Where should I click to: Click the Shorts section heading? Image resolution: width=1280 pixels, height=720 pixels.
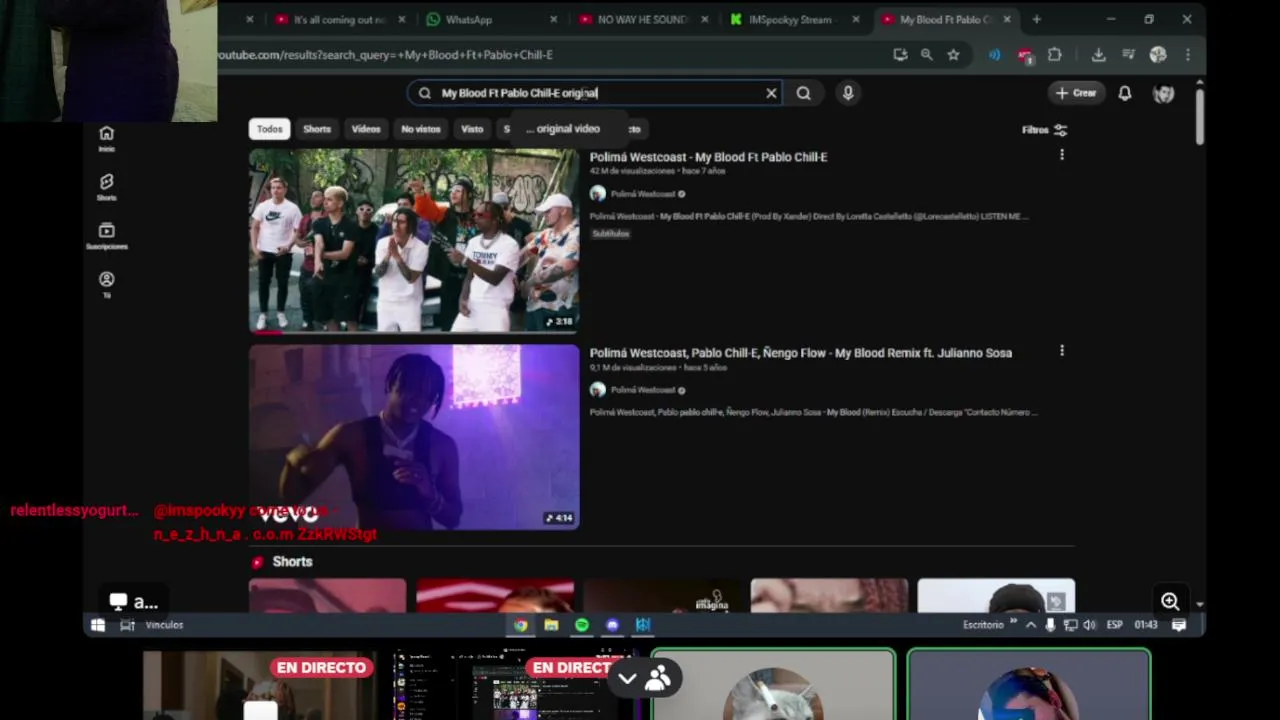pyautogui.click(x=292, y=562)
